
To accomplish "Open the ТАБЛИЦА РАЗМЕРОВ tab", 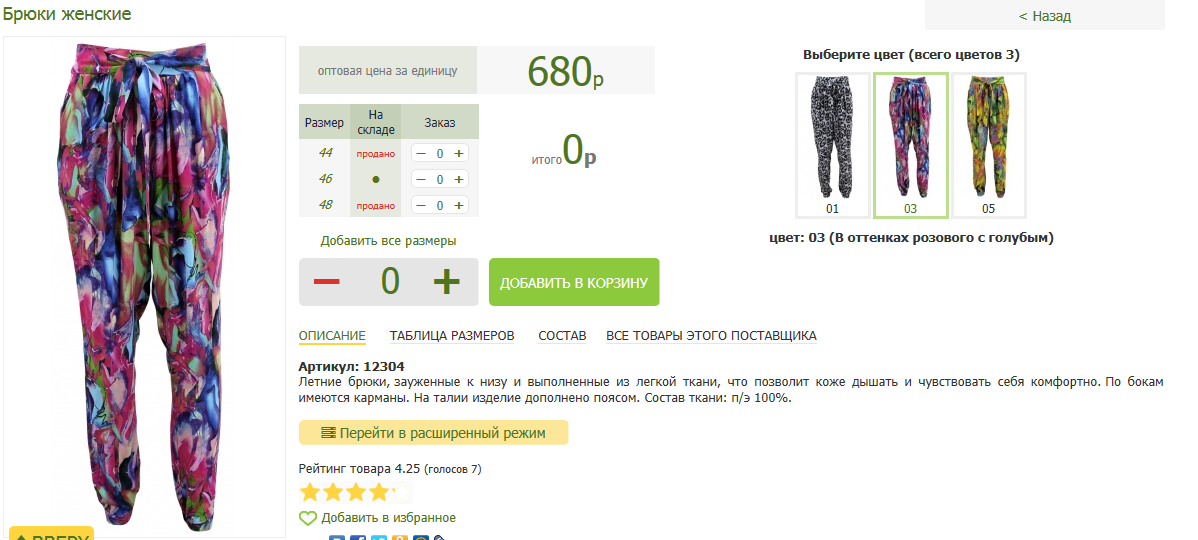I will pyautogui.click(x=452, y=336).
